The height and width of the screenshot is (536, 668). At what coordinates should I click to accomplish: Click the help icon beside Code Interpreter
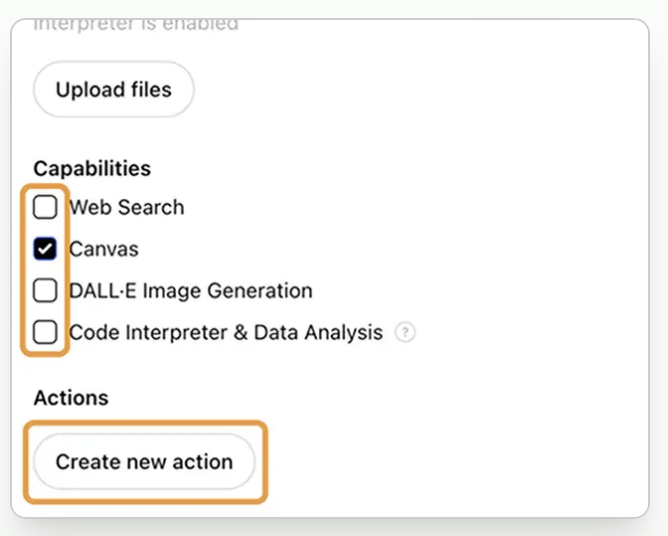tap(405, 333)
